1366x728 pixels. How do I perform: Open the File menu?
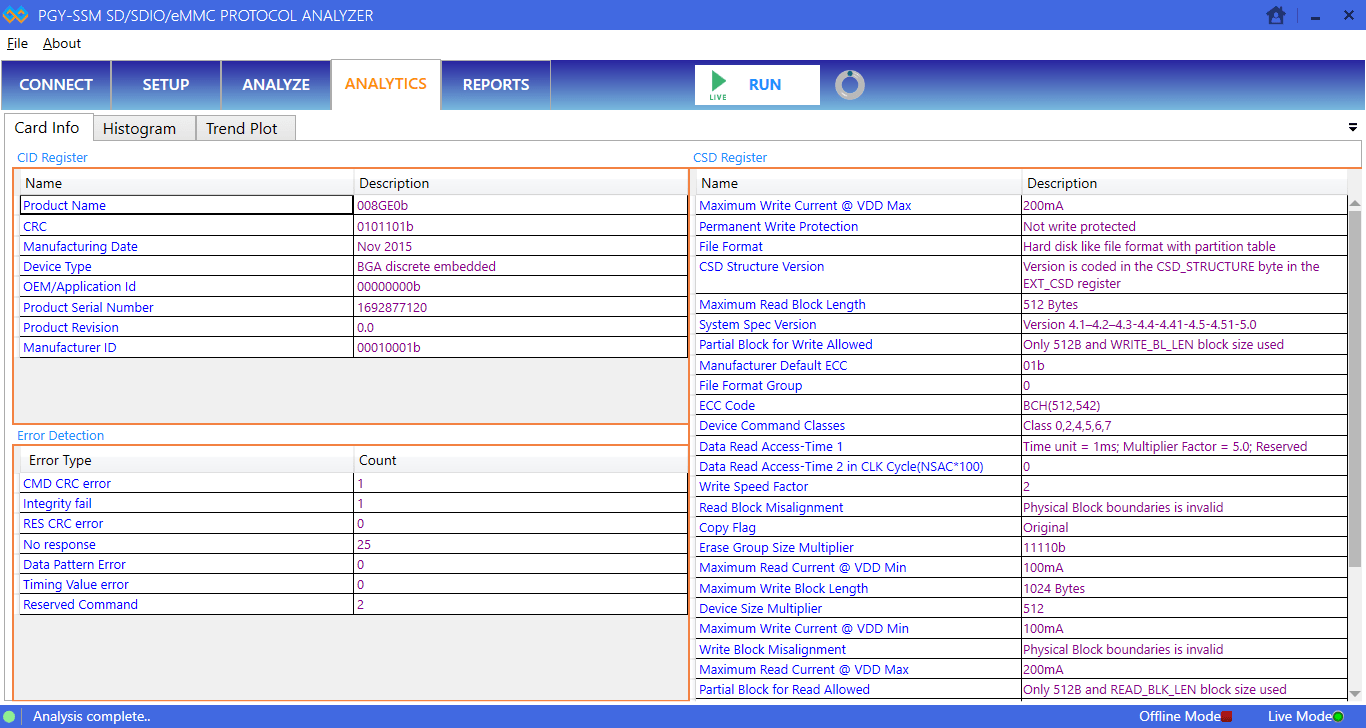16,43
